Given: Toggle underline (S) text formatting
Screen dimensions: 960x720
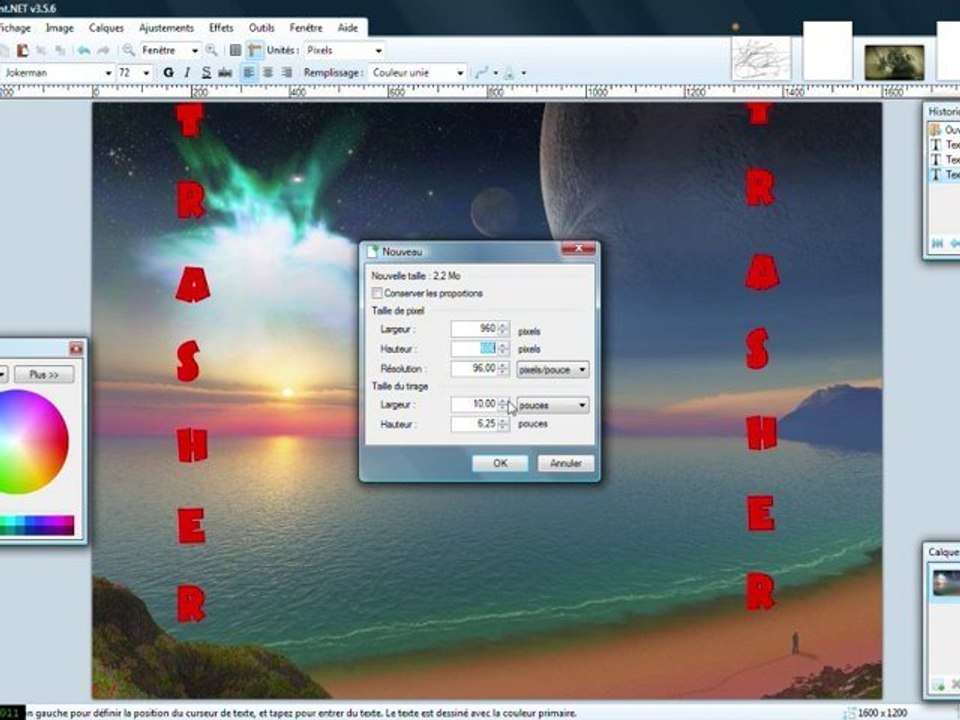Looking at the screenshot, I should (206, 72).
